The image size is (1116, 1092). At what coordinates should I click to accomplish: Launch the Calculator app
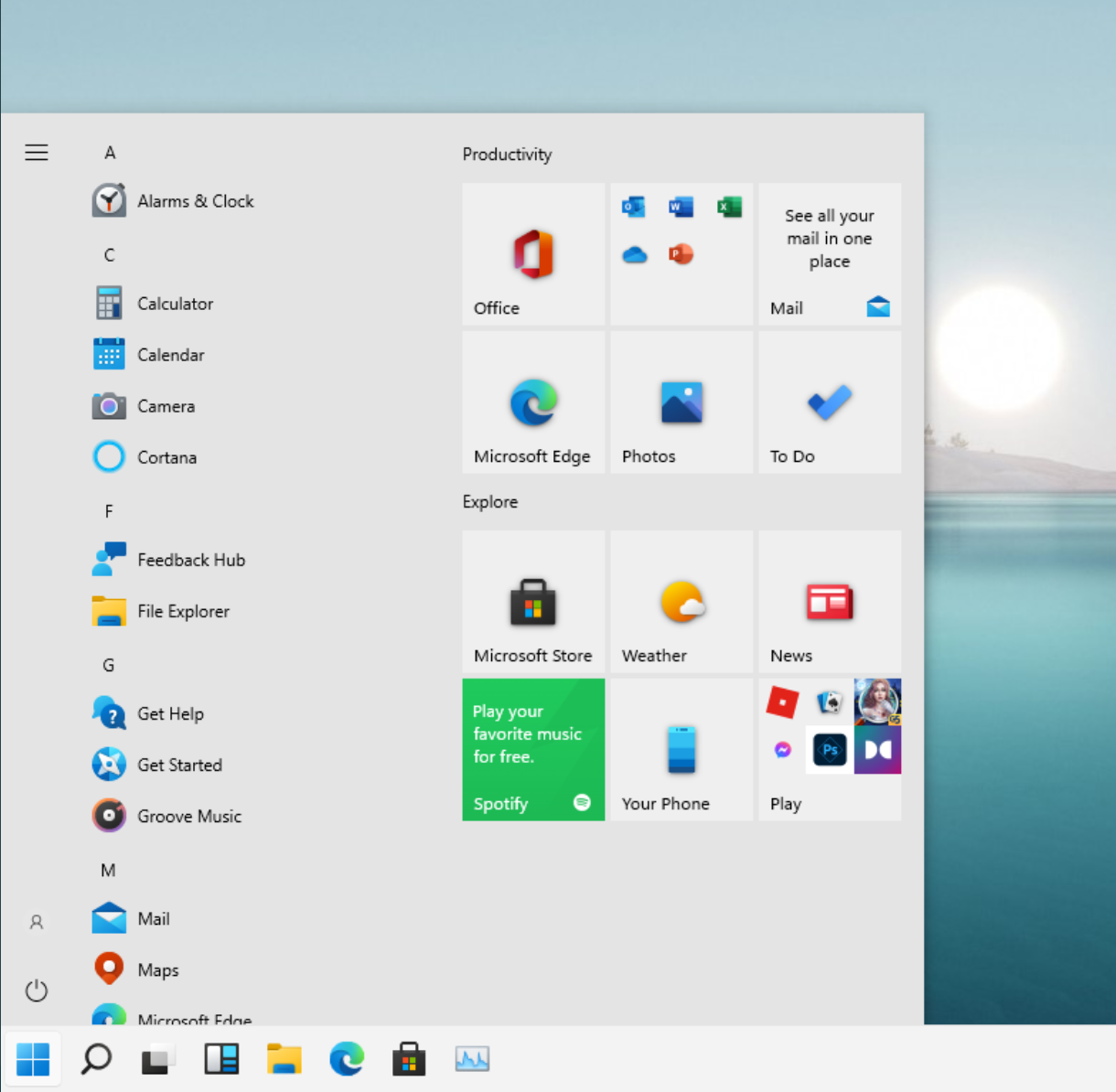[x=175, y=303]
